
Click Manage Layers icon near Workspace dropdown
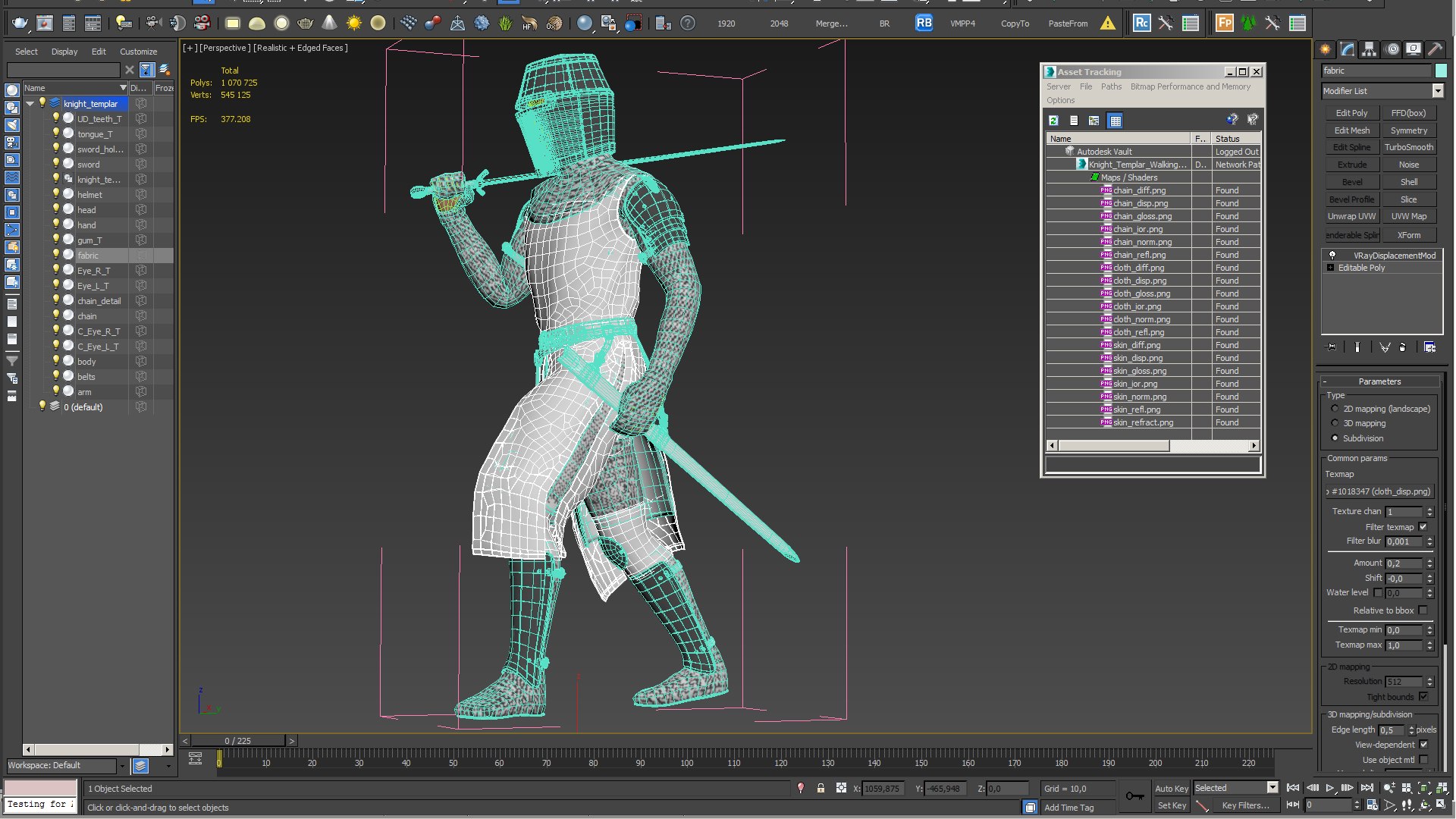tap(140, 766)
